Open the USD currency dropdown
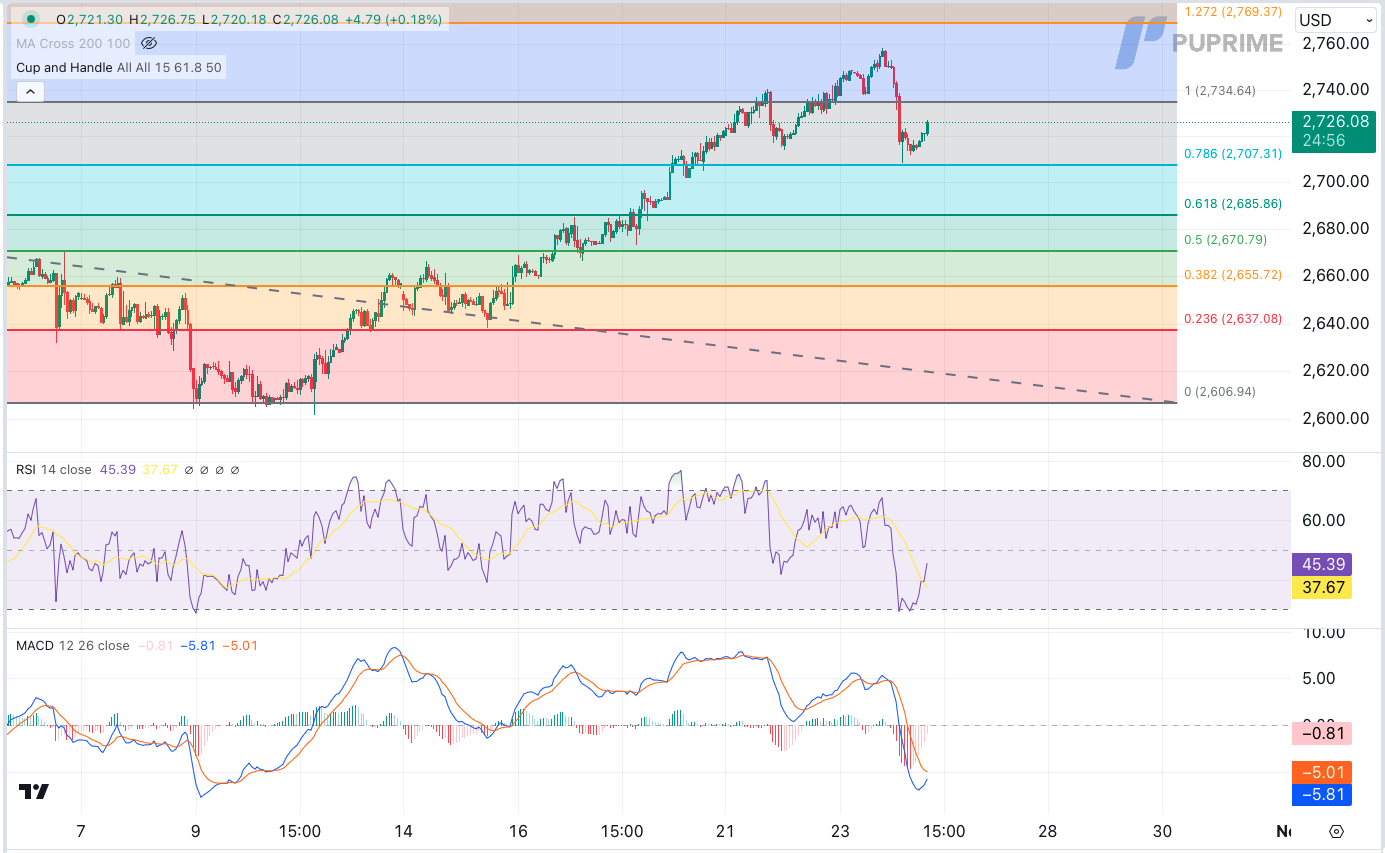 (1336, 20)
